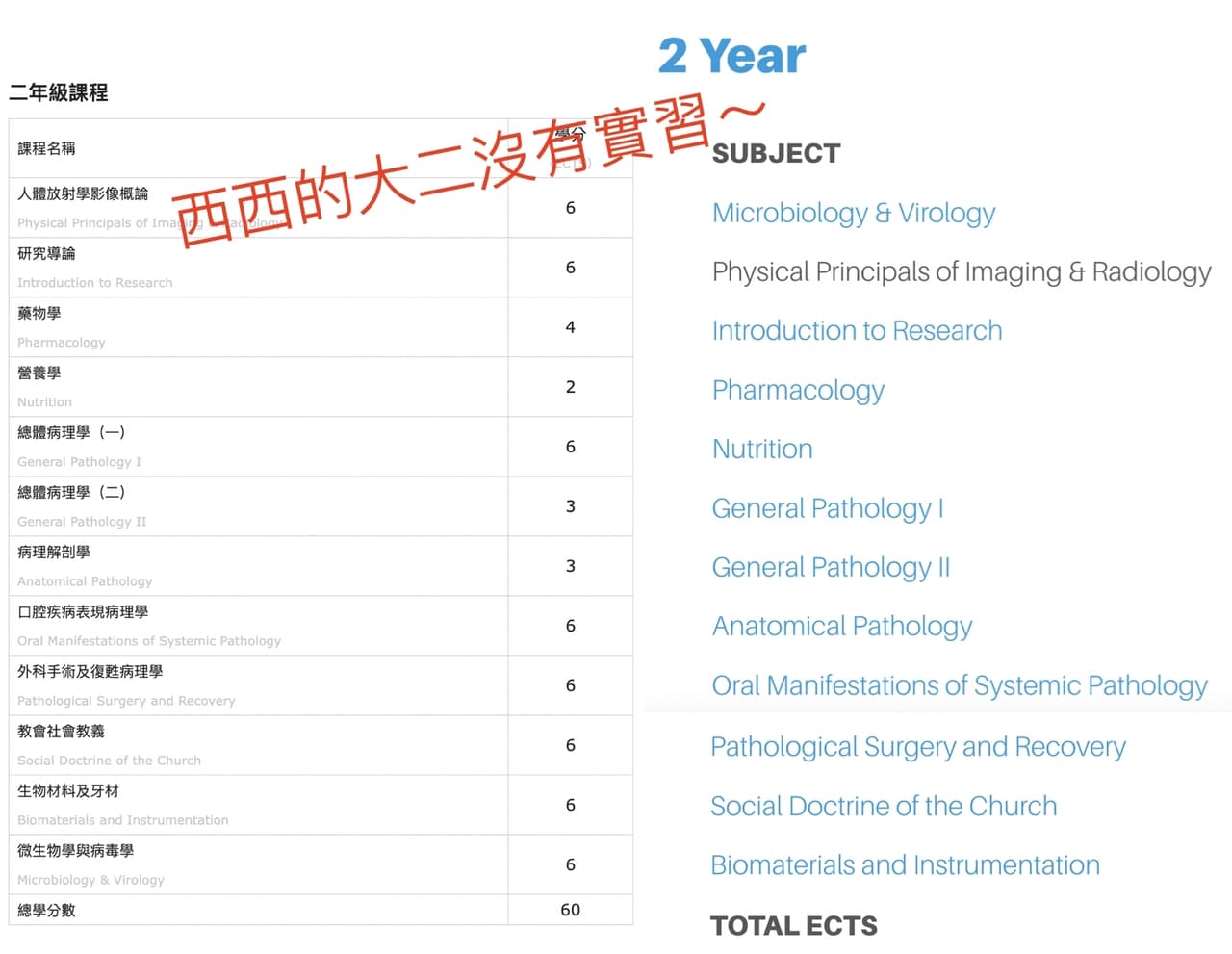Click credit value 6 in 總體病理學（一）row

pos(571,447)
